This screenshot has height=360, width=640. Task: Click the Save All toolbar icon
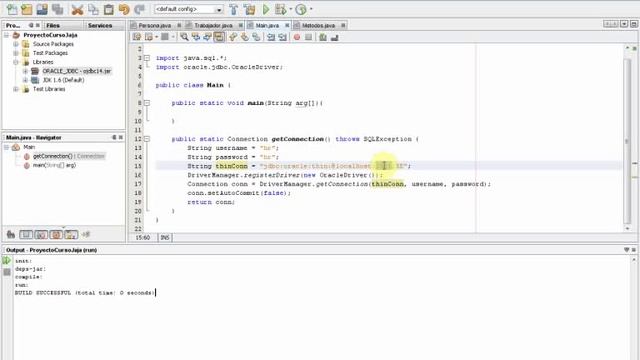[58, 9]
